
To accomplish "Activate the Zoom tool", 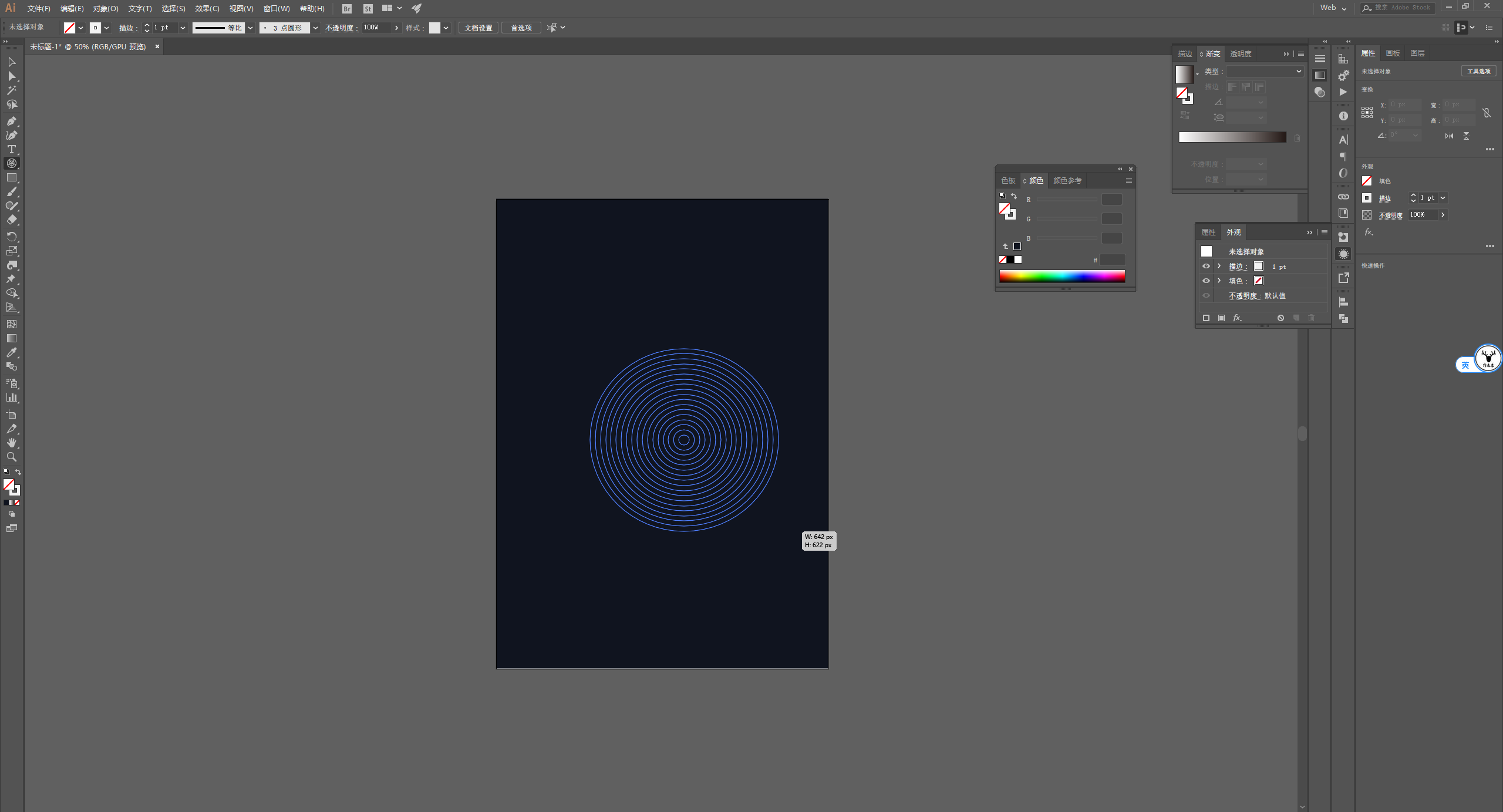I will 11,457.
